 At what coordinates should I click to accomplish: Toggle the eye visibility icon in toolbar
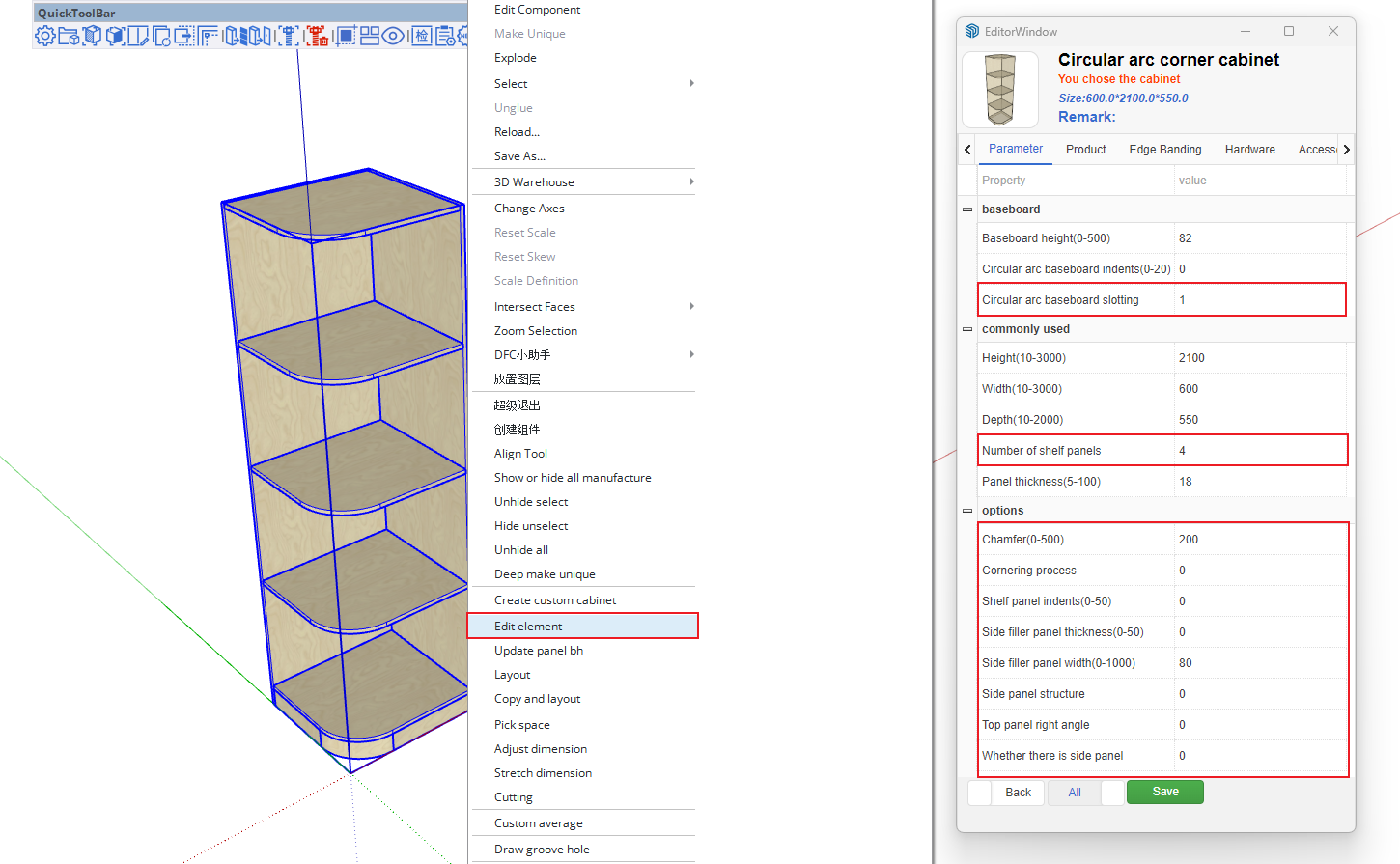click(393, 37)
